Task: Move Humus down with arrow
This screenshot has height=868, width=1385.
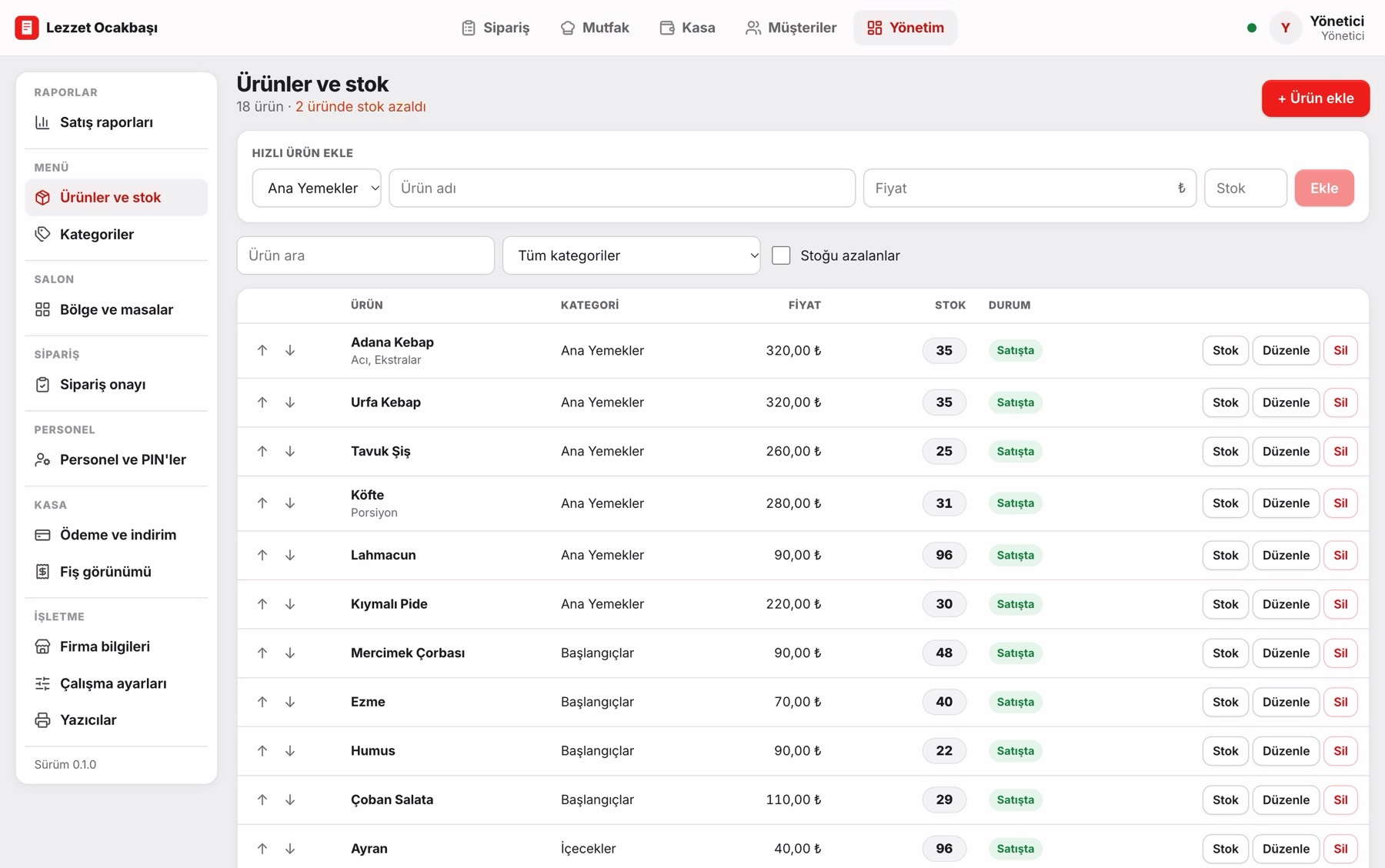Action: pyautogui.click(x=290, y=751)
